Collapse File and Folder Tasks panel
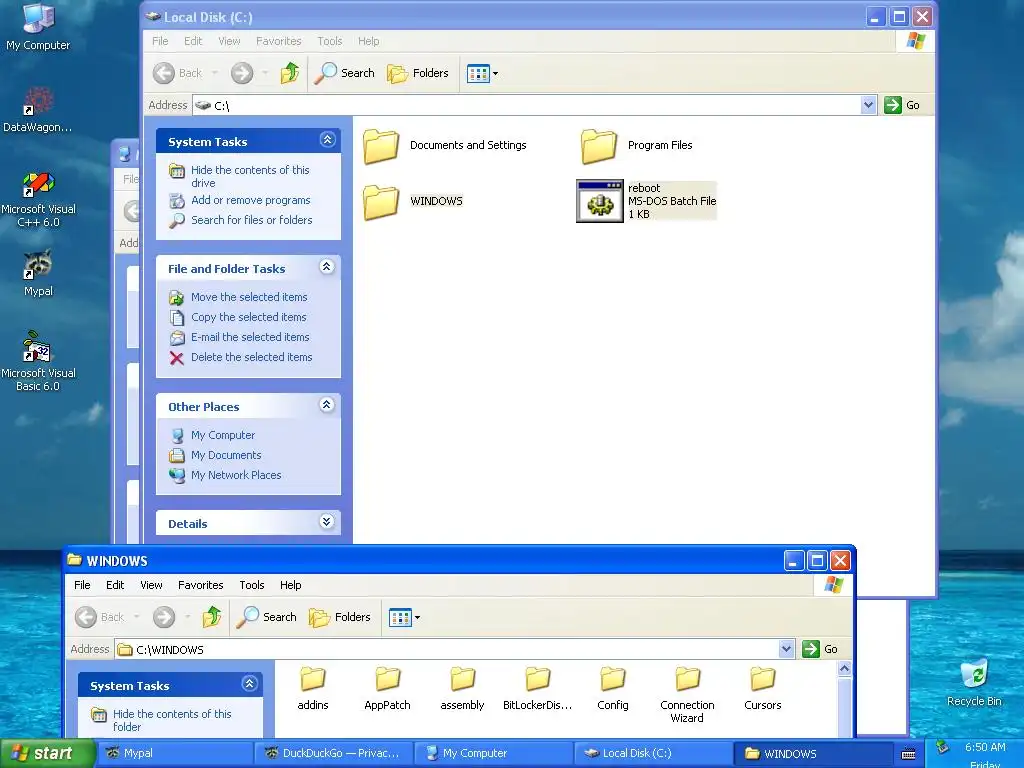The image size is (1024, 768). [327, 266]
